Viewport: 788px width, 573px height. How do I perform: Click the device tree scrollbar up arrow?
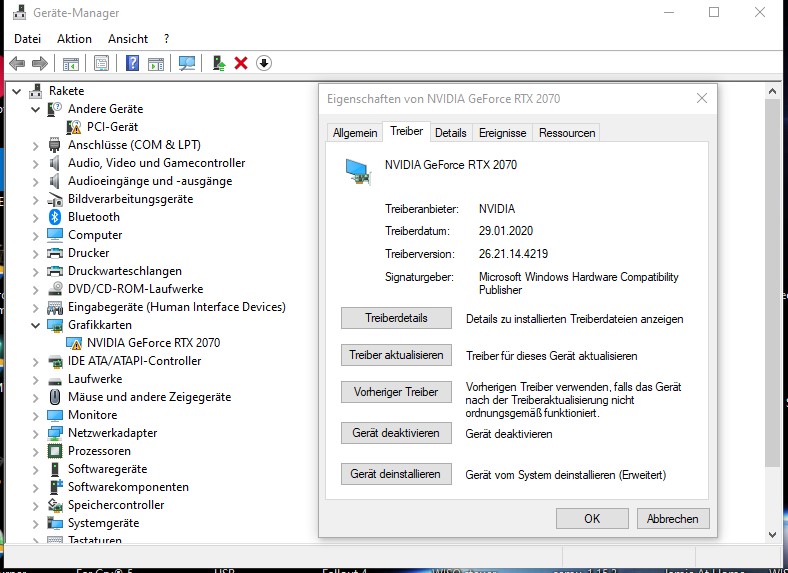point(772,91)
